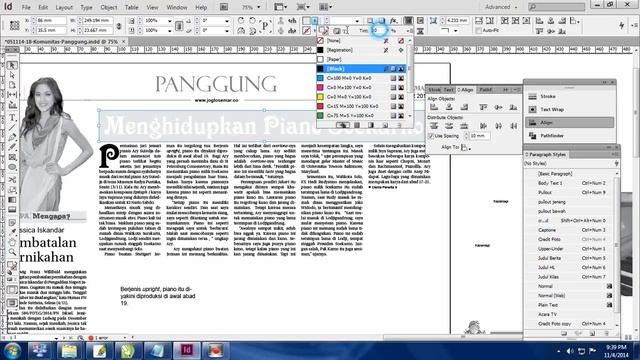Screen dimensions: 640x360
Task: Open the corner options shape dropdown
Action: [x=456, y=31]
